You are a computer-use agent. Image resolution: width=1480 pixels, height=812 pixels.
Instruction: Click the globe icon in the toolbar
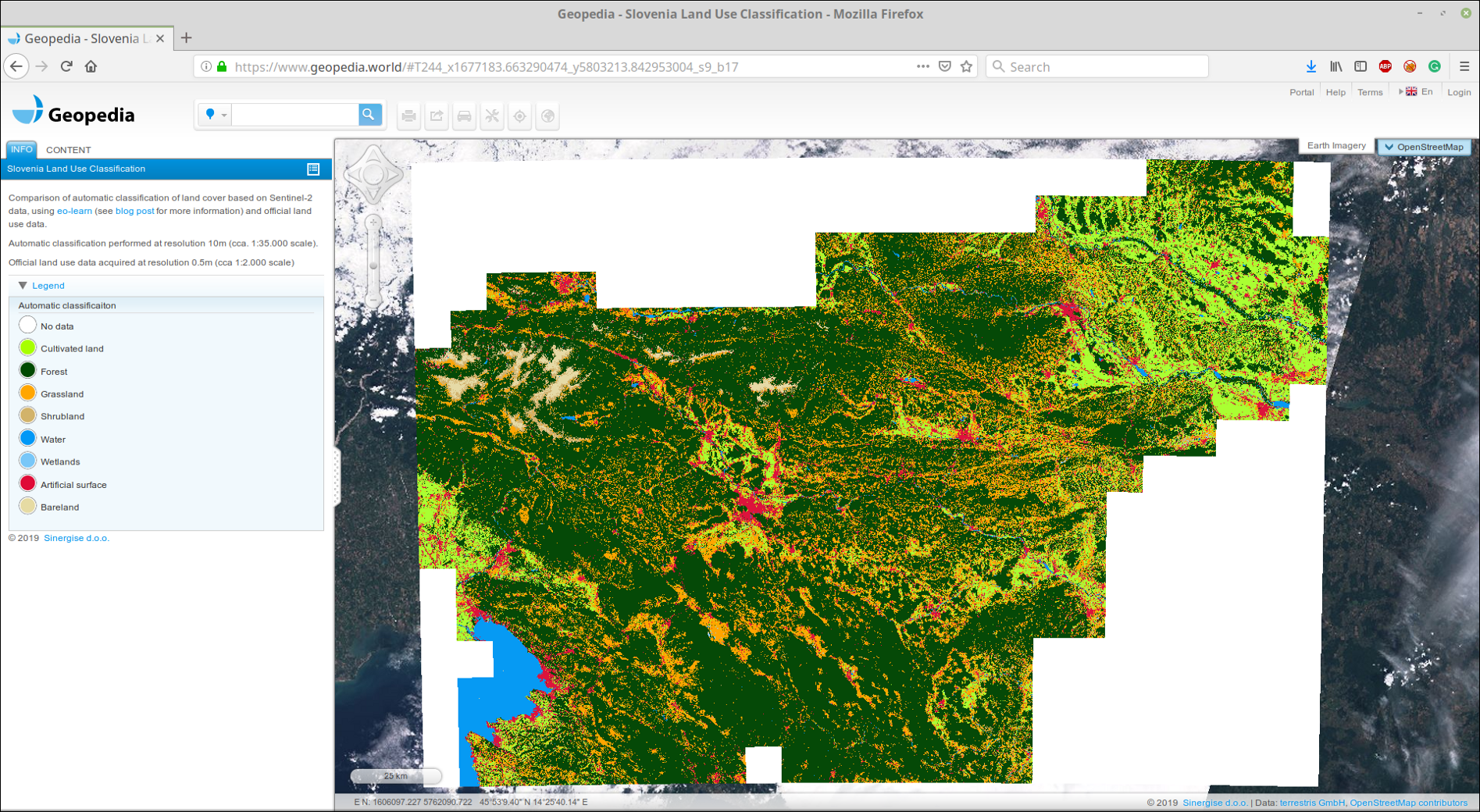pyautogui.click(x=548, y=116)
